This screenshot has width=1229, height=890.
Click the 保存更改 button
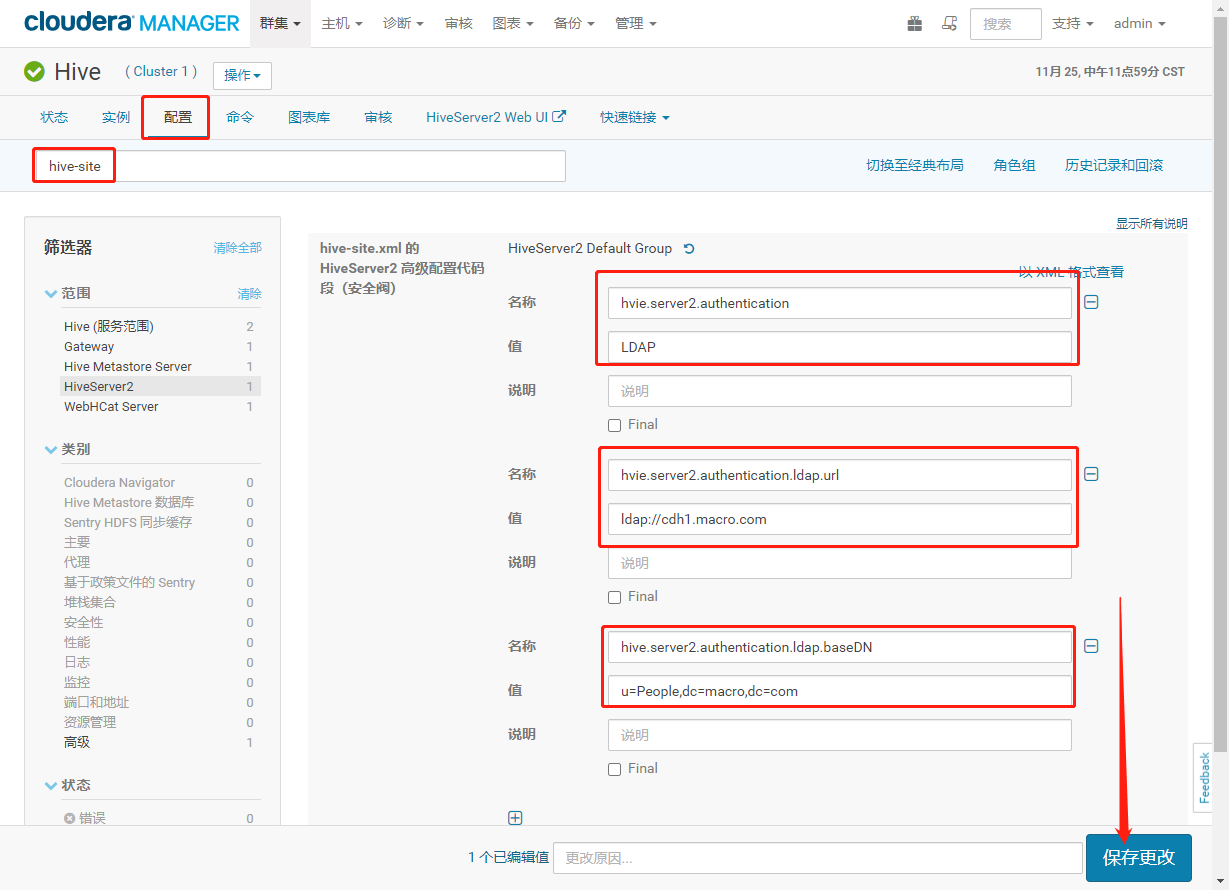pyautogui.click(x=1139, y=857)
